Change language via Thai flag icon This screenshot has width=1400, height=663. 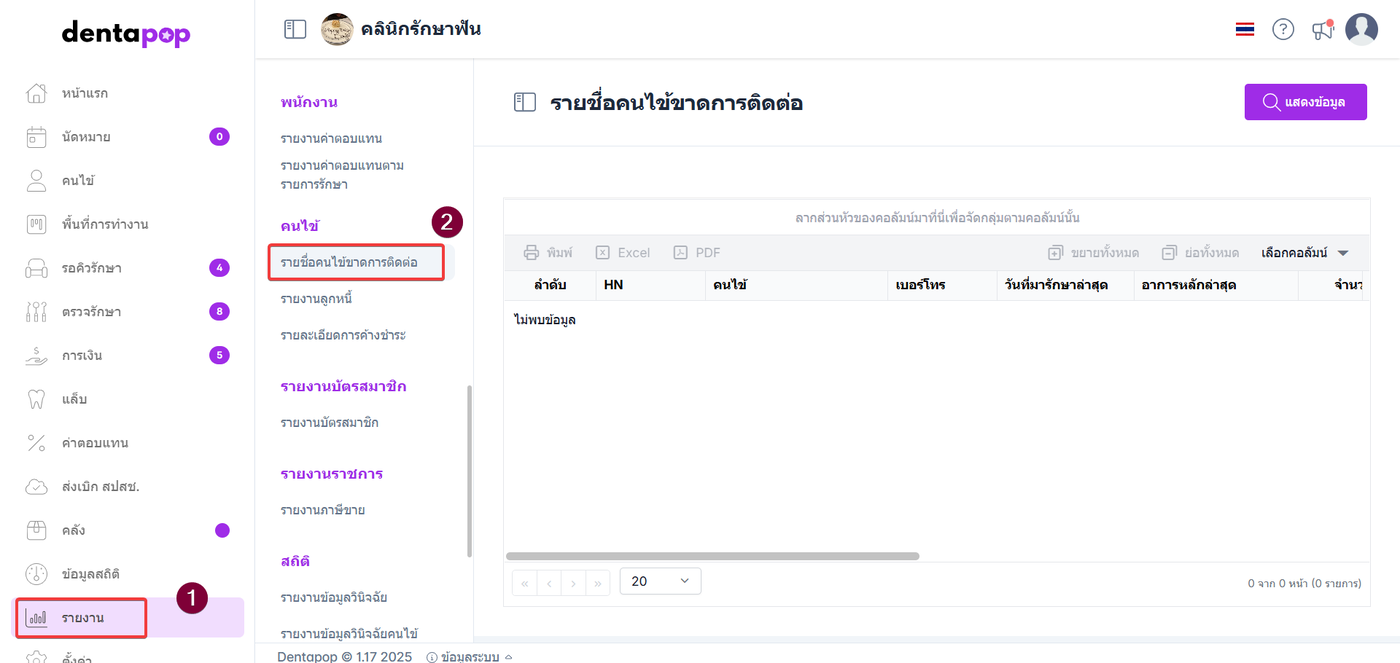click(1245, 29)
